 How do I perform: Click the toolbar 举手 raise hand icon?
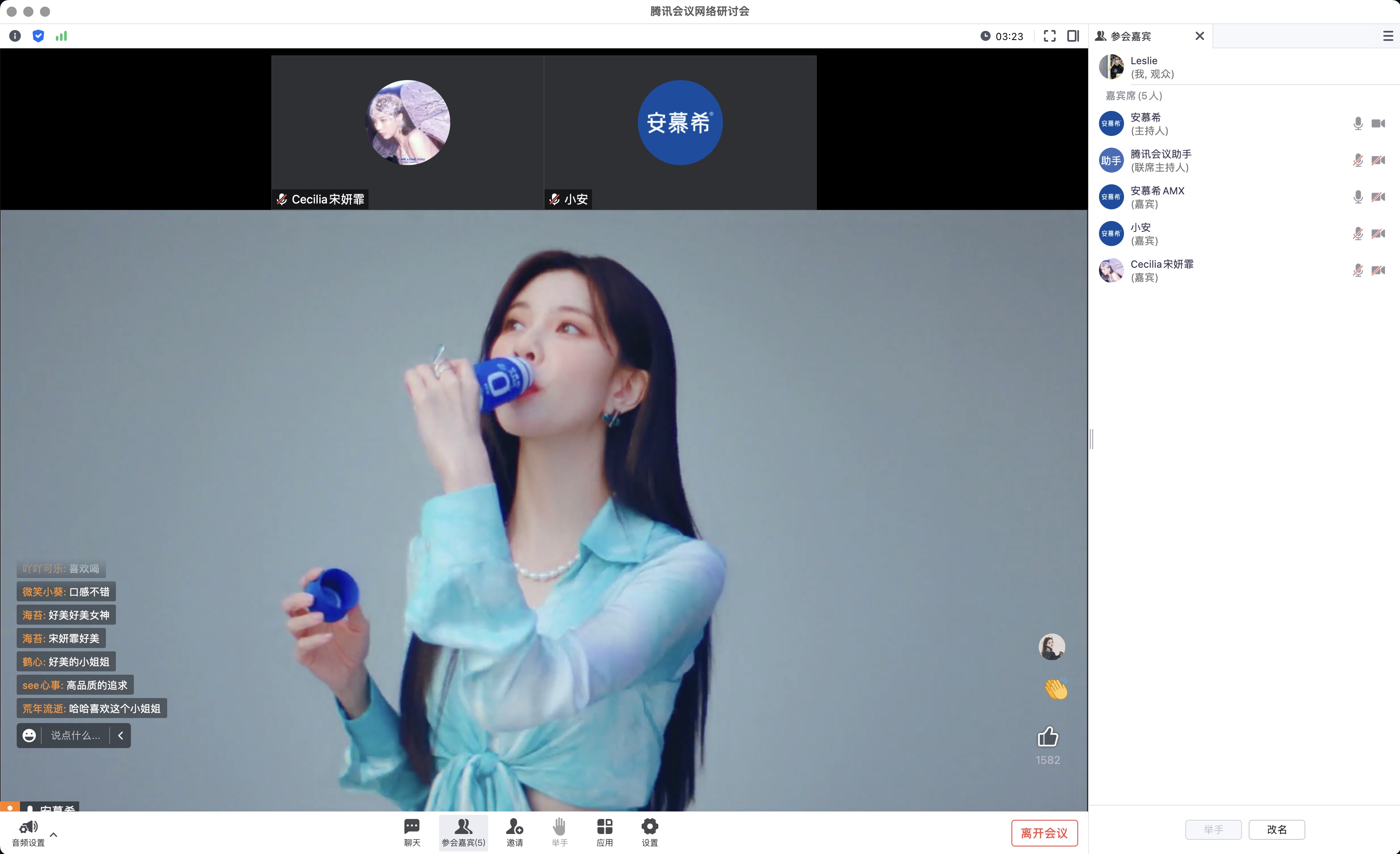(x=559, y=832)
